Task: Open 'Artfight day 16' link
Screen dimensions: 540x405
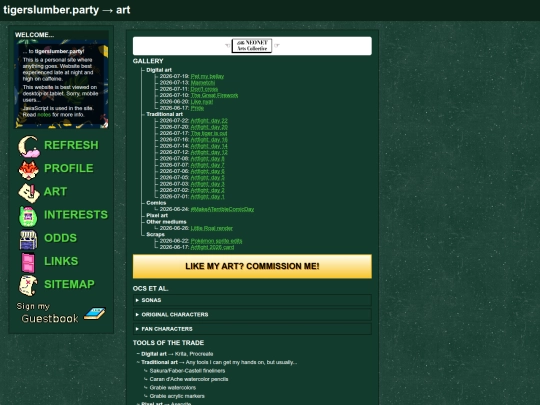Action: (209, 139)
